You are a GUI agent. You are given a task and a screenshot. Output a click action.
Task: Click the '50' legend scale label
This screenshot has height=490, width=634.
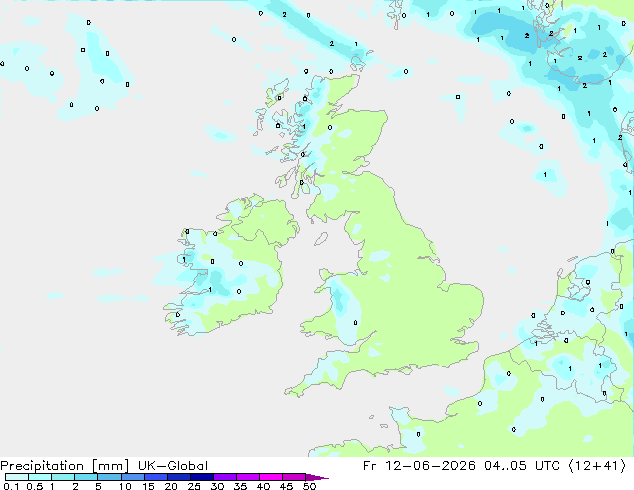309,486
